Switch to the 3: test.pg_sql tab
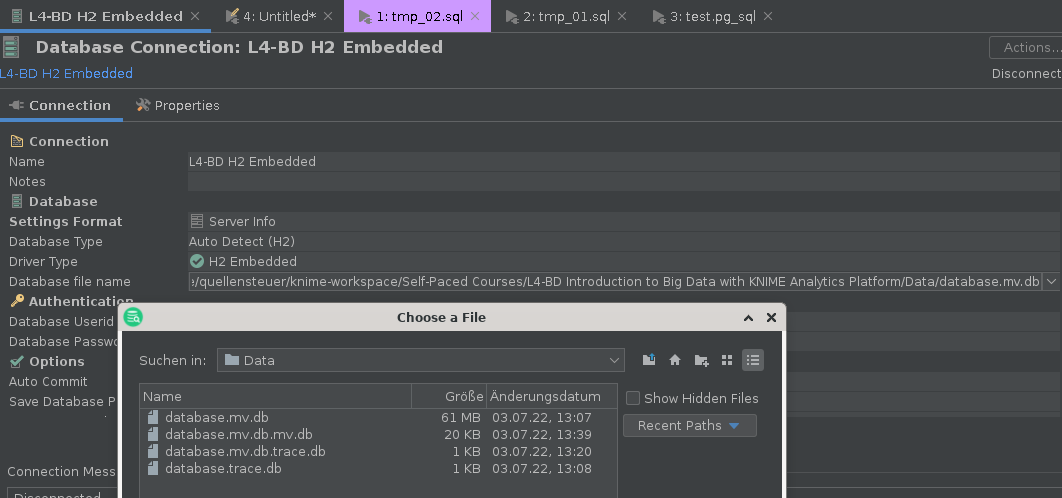This screenshot has width=1062, height=498. [x=711, y=16]
